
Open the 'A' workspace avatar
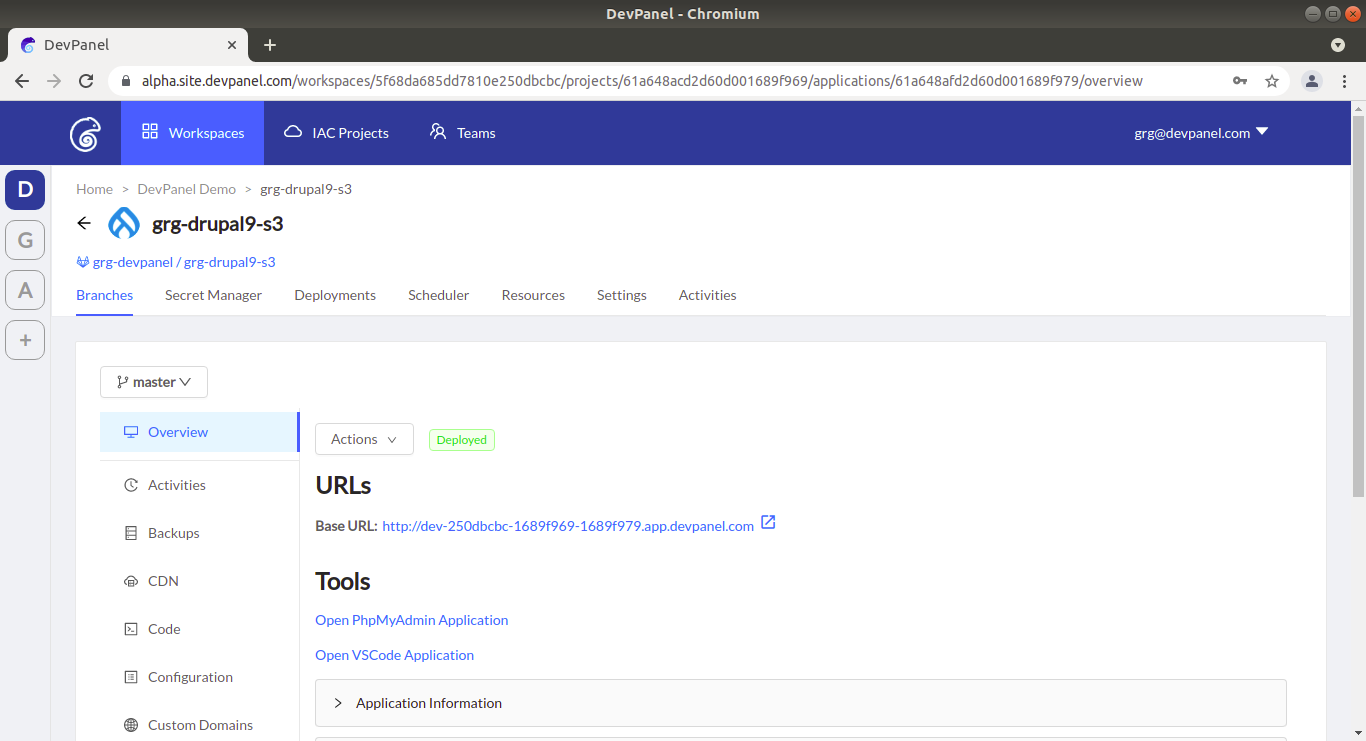[x=25, y=290]
